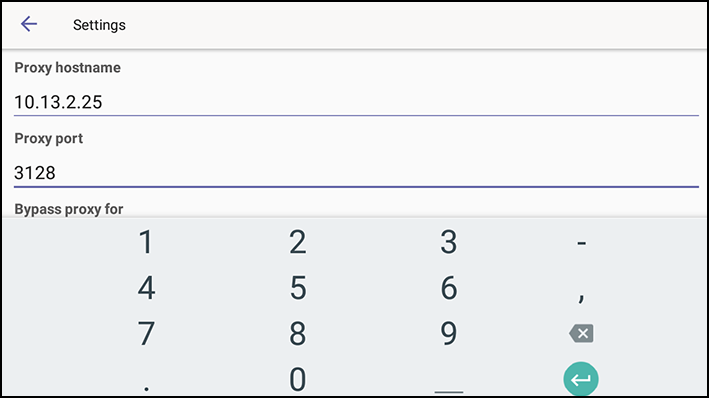Tap the period key on keypad
This screenshot has height=398, width=709.
pyautogui.click(x=146, y=387)
